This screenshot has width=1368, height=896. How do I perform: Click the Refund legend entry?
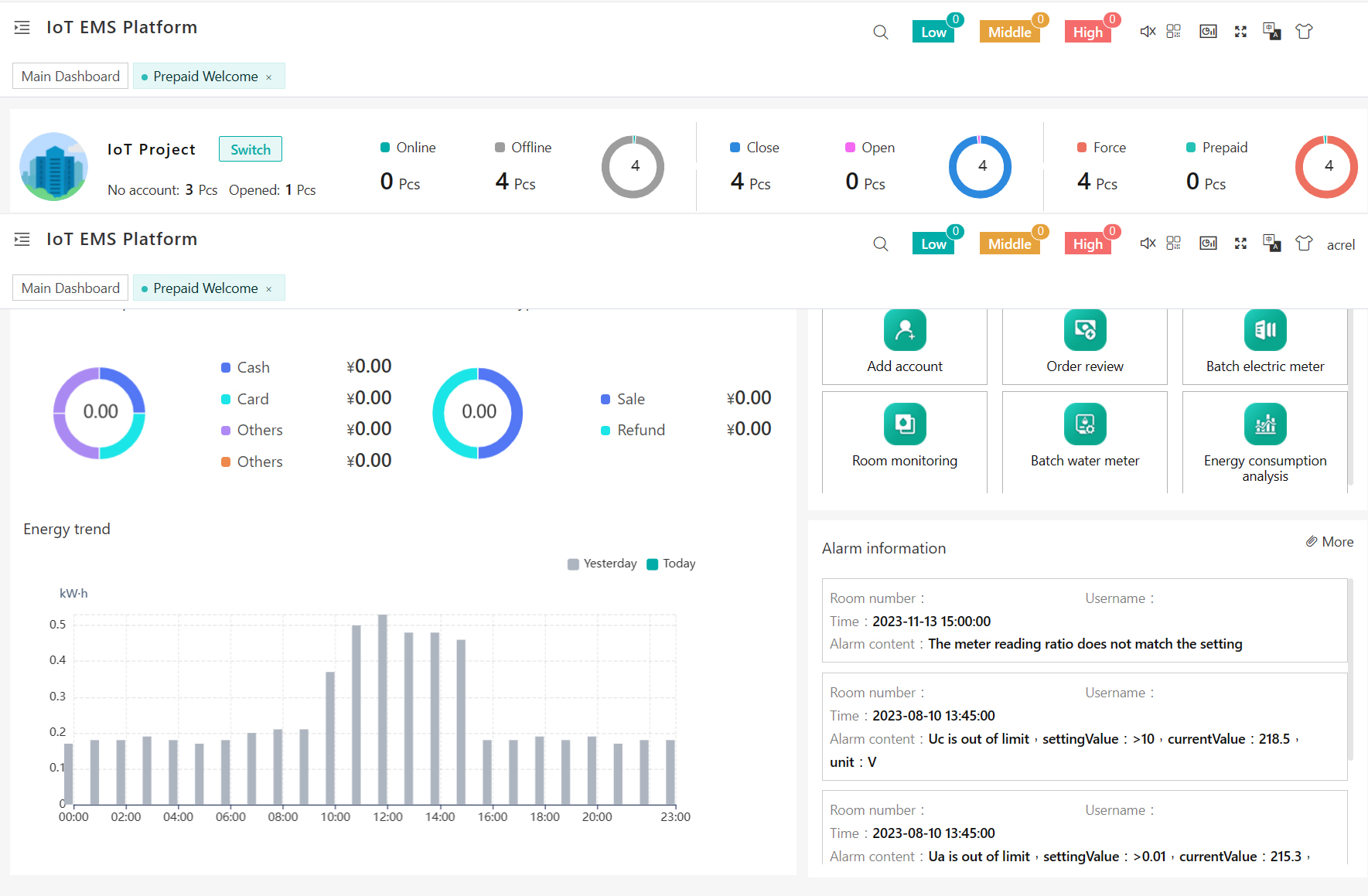pyautogui.click(x=633, y=431)
